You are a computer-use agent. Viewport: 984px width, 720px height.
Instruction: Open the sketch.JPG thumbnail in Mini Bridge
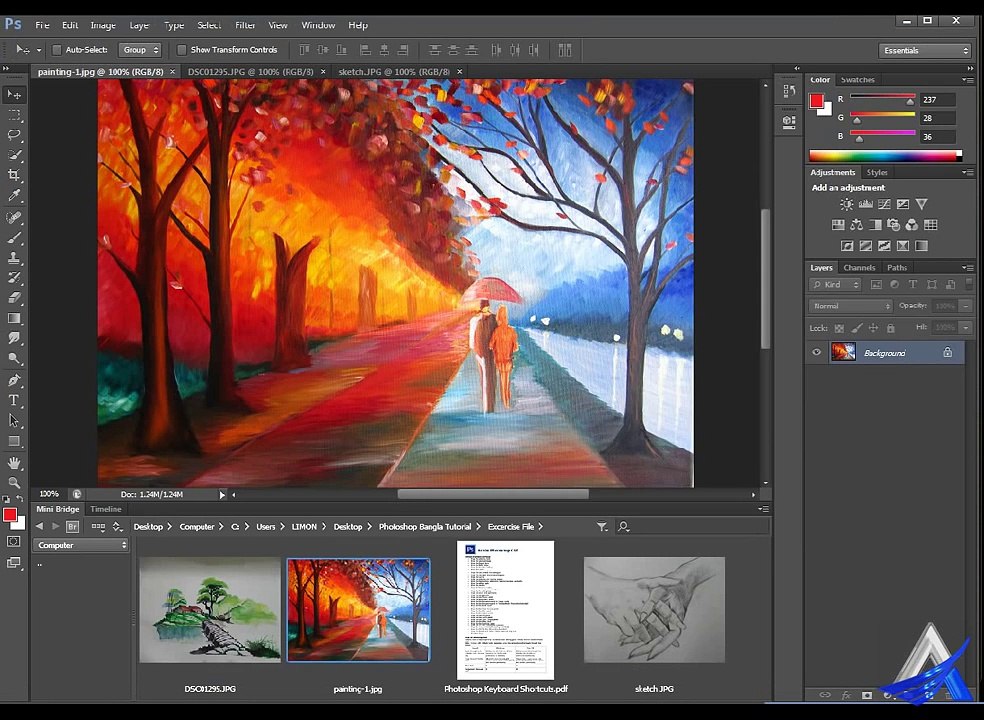pyautogui.click(x=654, y=610)
